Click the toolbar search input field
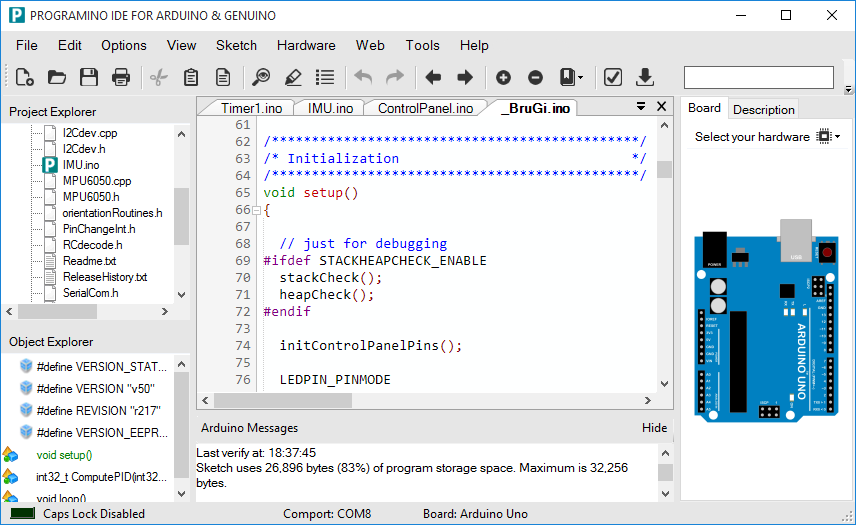 coord(759,77)
